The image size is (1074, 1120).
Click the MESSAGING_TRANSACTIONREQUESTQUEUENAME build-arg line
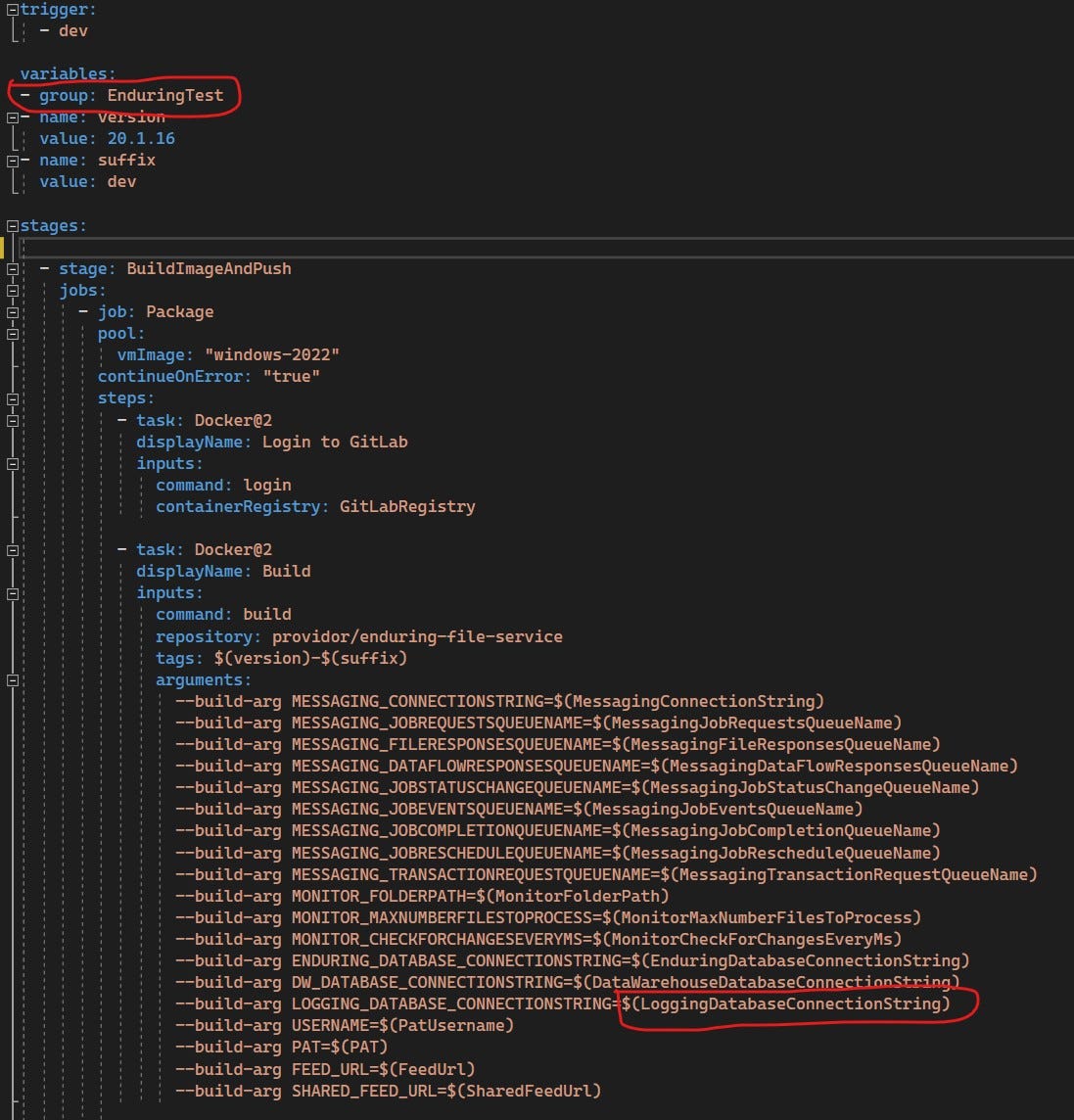tap(606, 874)
